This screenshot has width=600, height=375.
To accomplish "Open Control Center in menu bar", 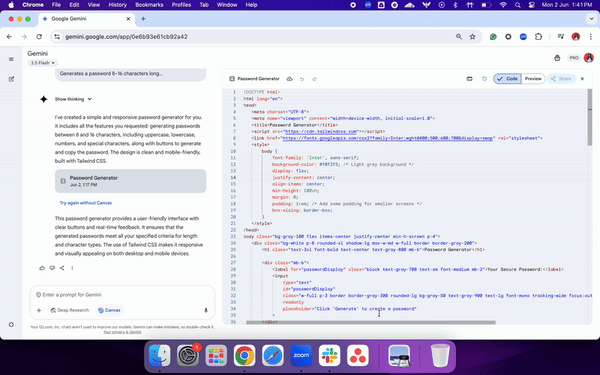I will 532,5.
